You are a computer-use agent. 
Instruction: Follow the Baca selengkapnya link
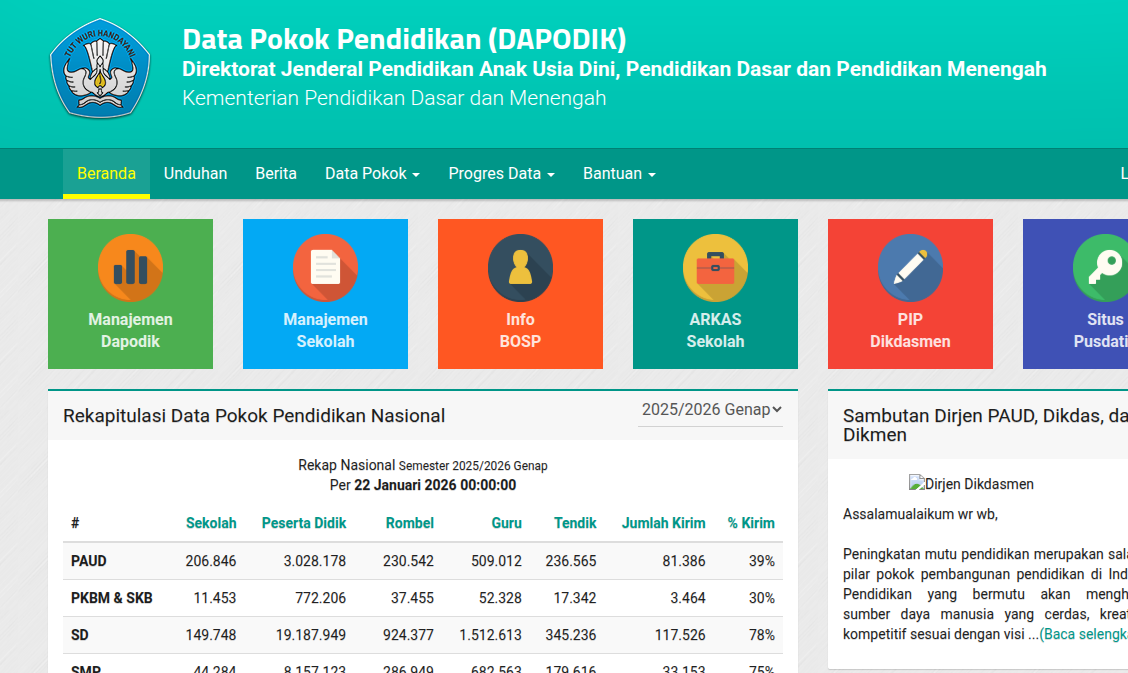point(1087,633)
